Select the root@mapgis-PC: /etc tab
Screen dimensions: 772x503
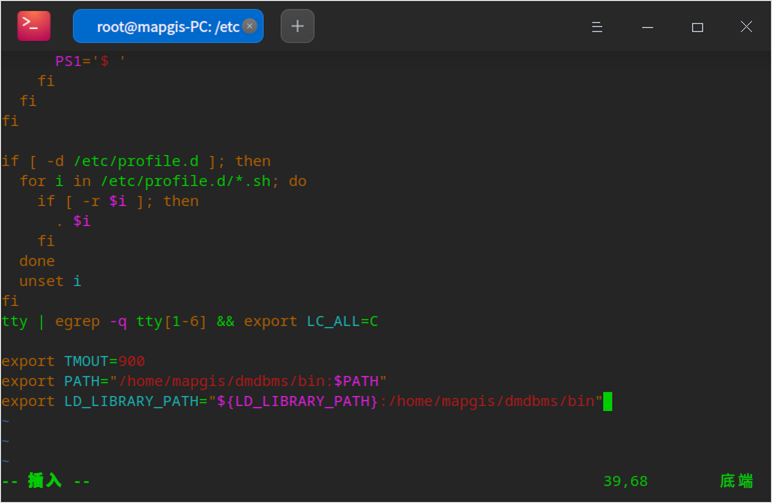(168, 26)
